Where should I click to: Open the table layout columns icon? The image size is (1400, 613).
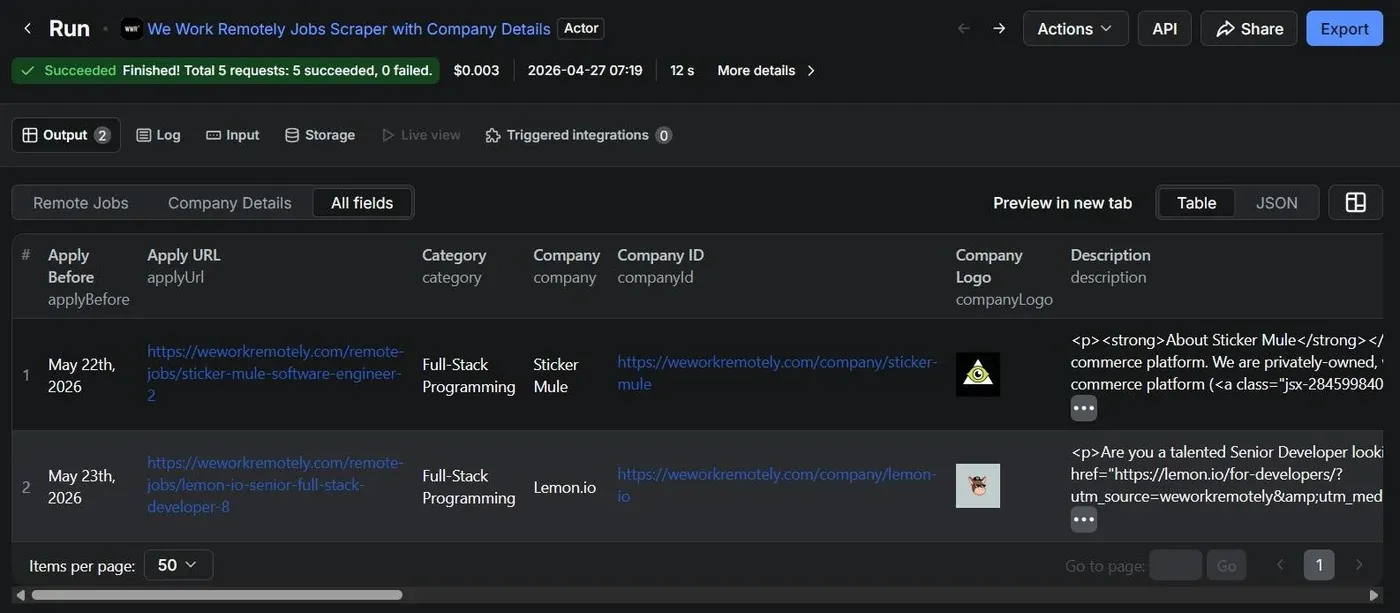(x=1355, y=203)
